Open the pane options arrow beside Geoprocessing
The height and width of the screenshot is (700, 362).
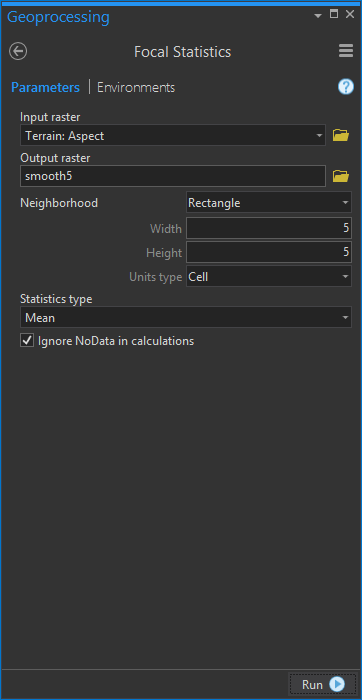(318, 16)
